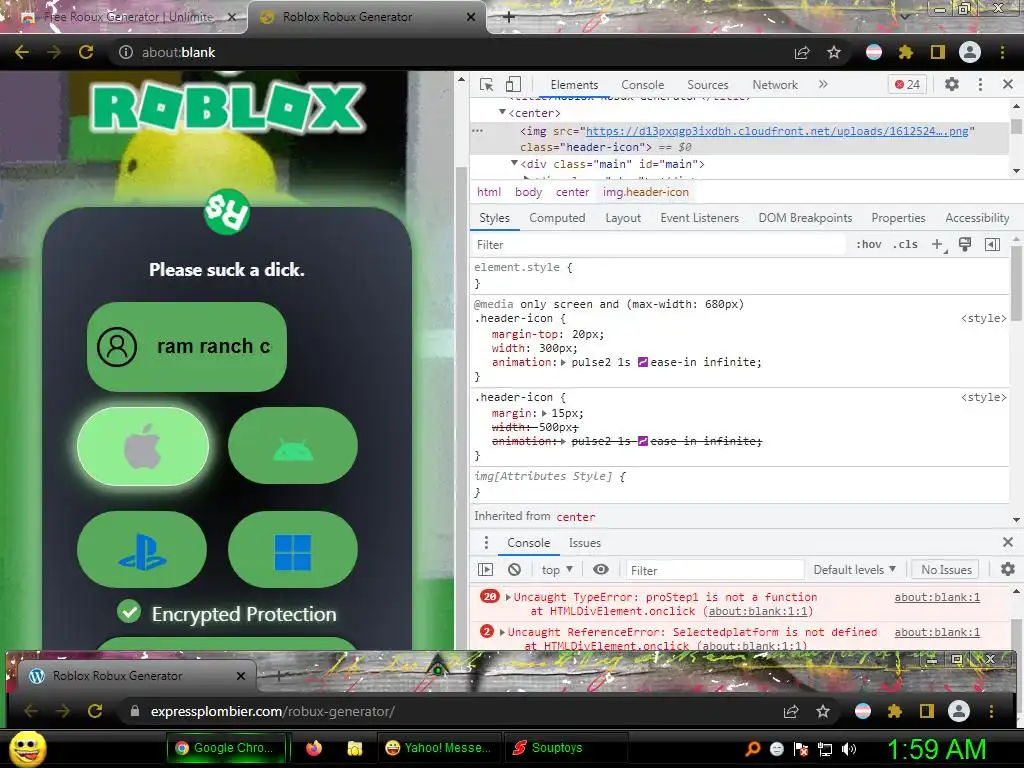Image resolution: width=1024 pixels, height=768 pixels.
Task: Choose the Apple platform button
Action: (143, 446)
